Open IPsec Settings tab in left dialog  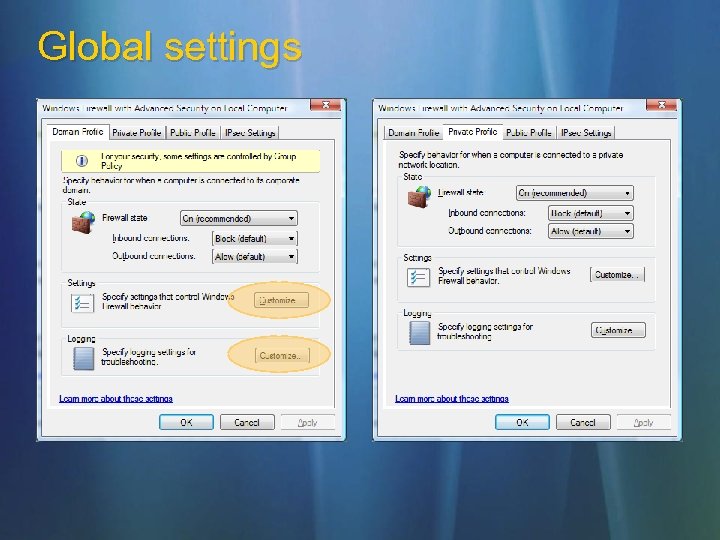click(x=250, y=133)
